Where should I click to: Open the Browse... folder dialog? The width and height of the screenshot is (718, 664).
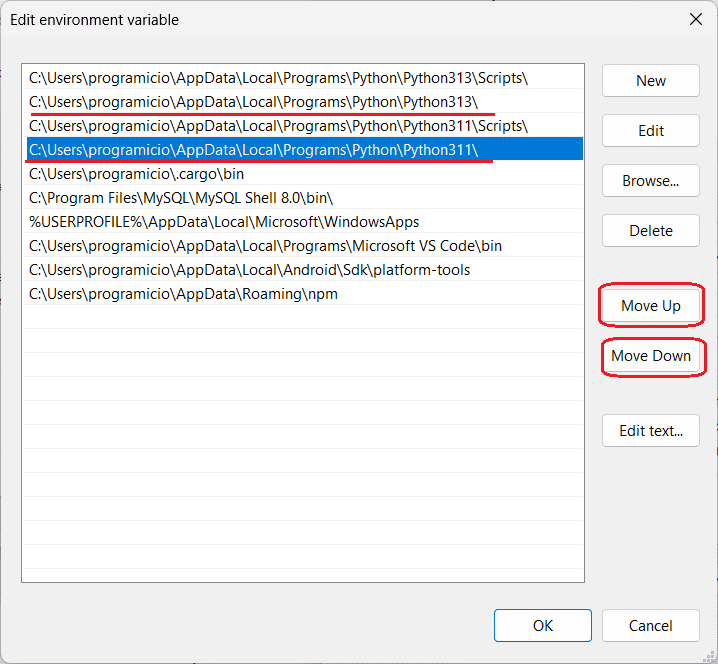pyautogui.click(x=651, y=180)
